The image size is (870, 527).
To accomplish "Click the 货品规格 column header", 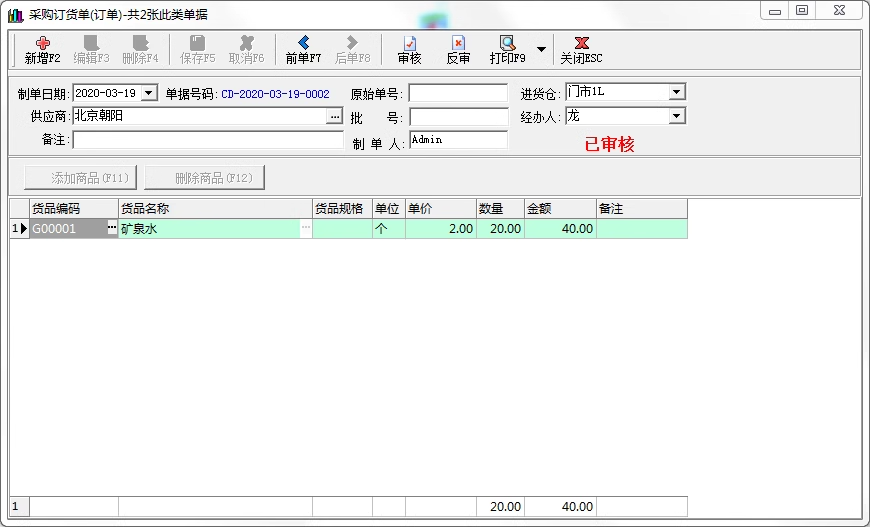I will (x=342, y=209).
